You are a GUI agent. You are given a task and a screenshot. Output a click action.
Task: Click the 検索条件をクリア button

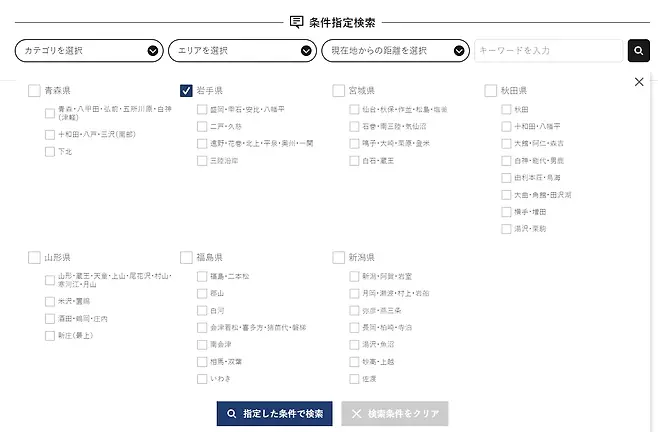[x=395, y=413]
